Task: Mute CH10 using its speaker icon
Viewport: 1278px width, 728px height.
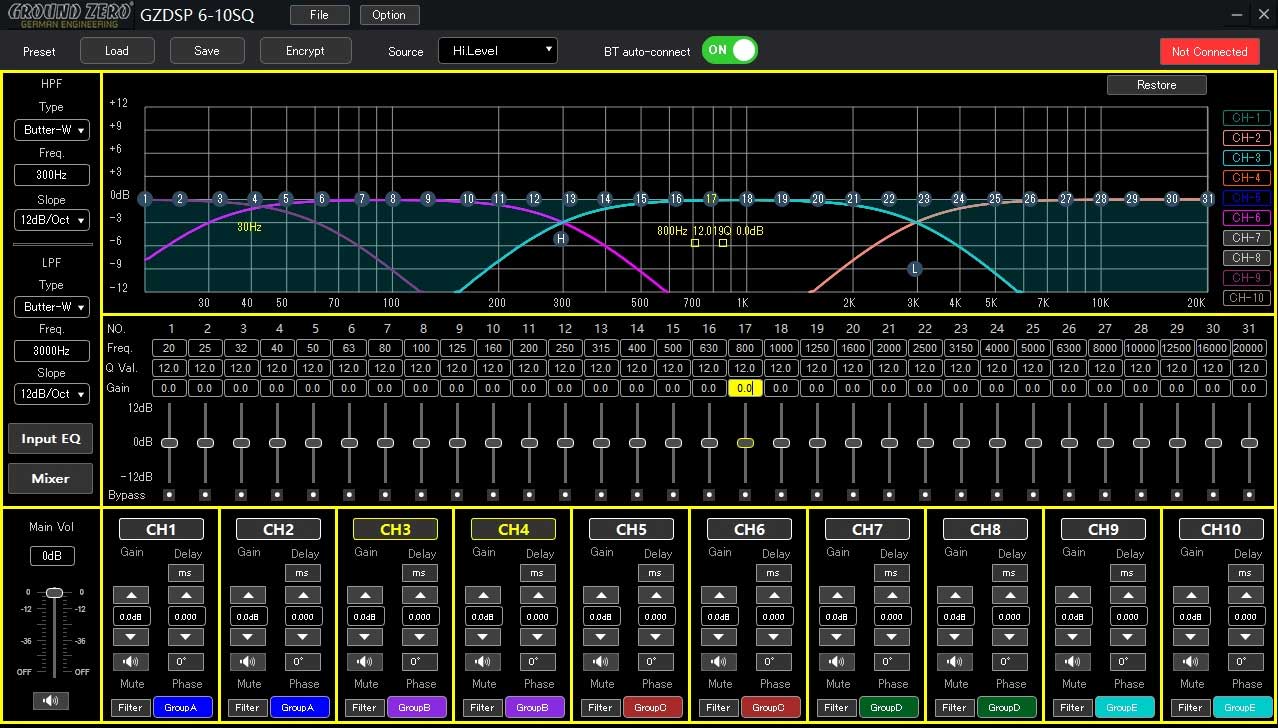Action: (1190, 661)
